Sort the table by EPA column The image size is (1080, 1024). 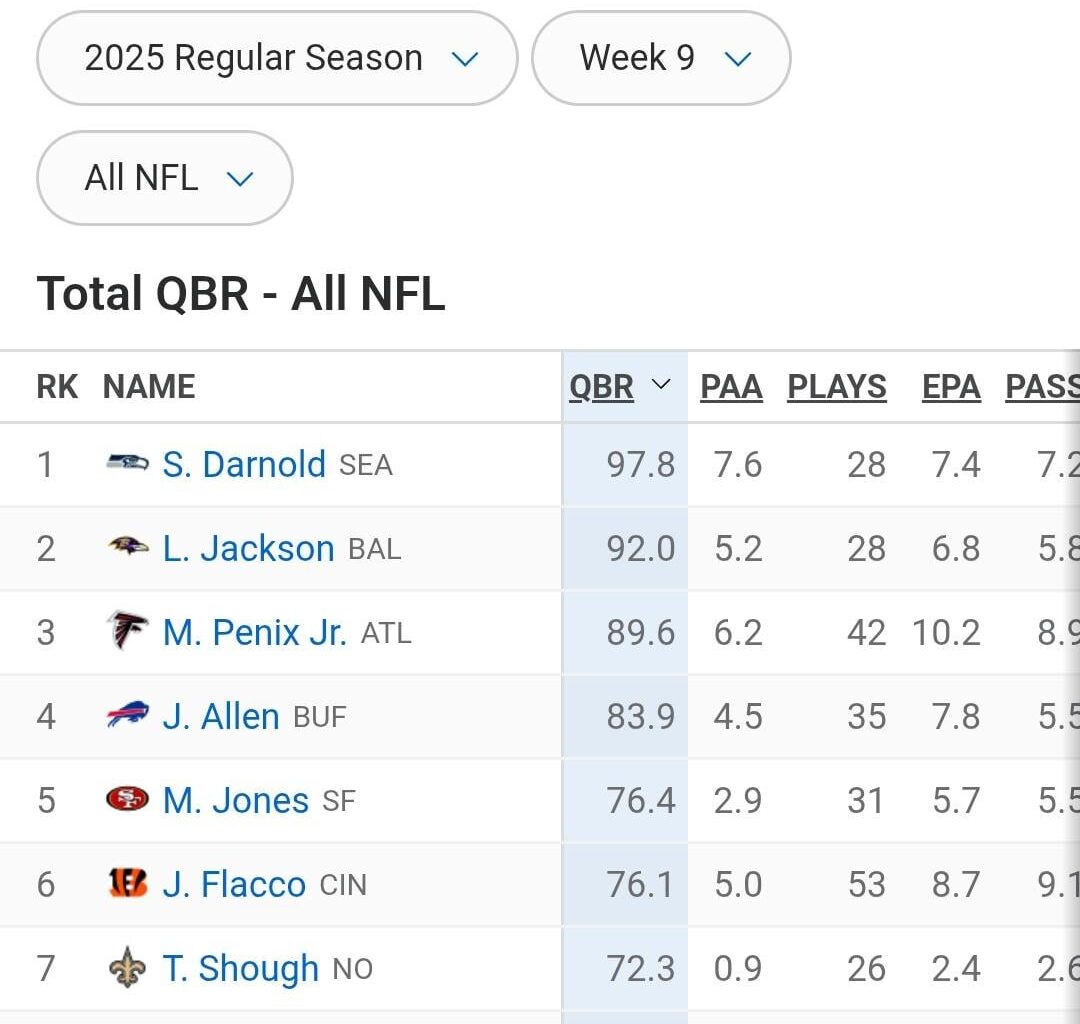tap(950, 386)
